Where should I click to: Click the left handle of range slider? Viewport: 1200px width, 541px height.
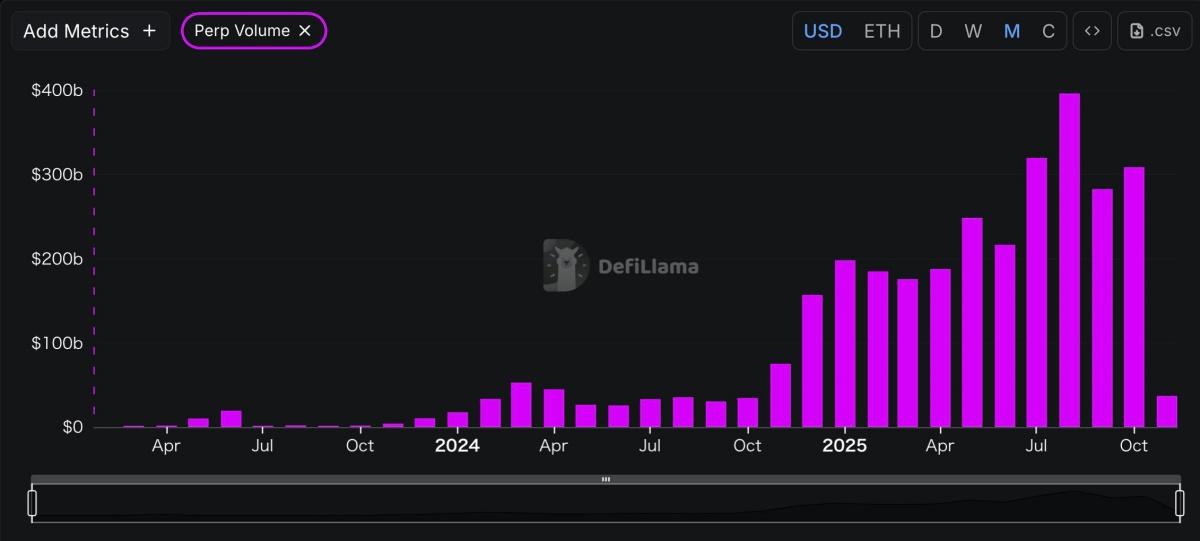[x=32, y=502]
